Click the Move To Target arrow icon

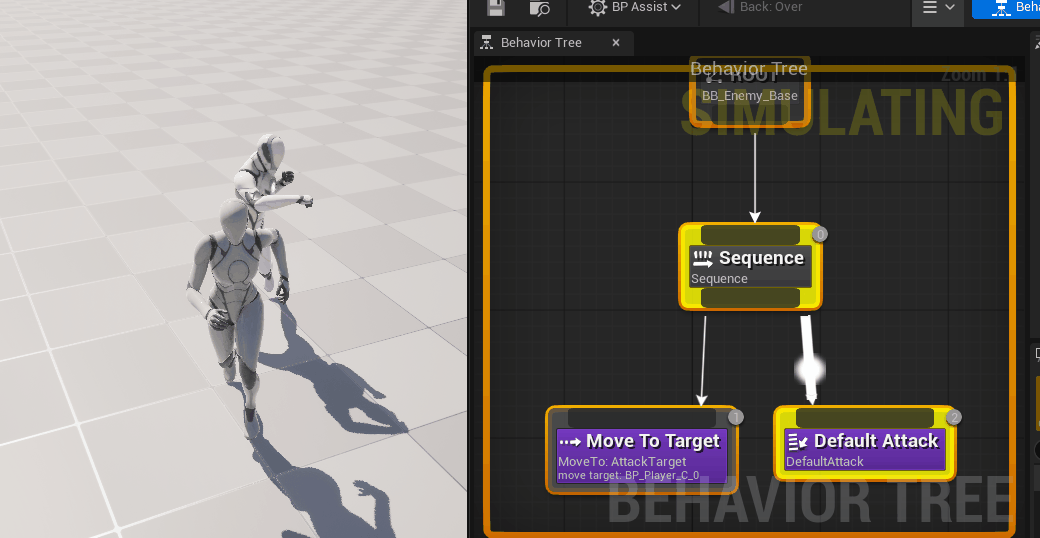click(x=570, y=441)
